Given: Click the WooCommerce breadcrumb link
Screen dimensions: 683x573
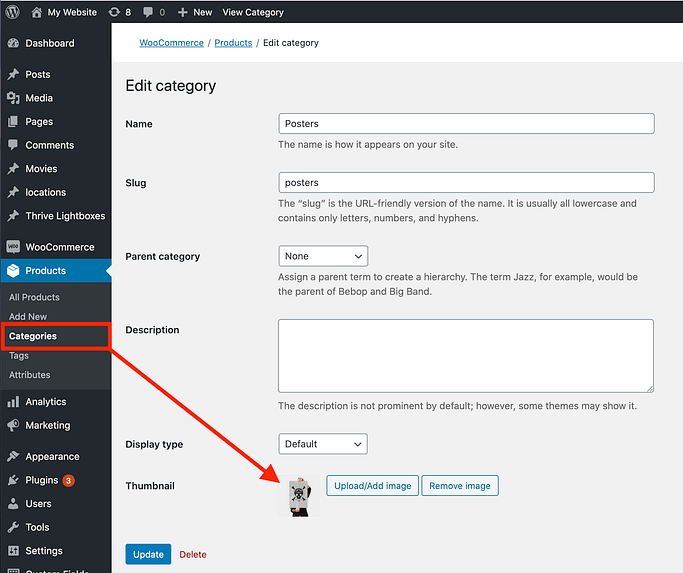Looking at the screenshot, I should tap(171, 43).
